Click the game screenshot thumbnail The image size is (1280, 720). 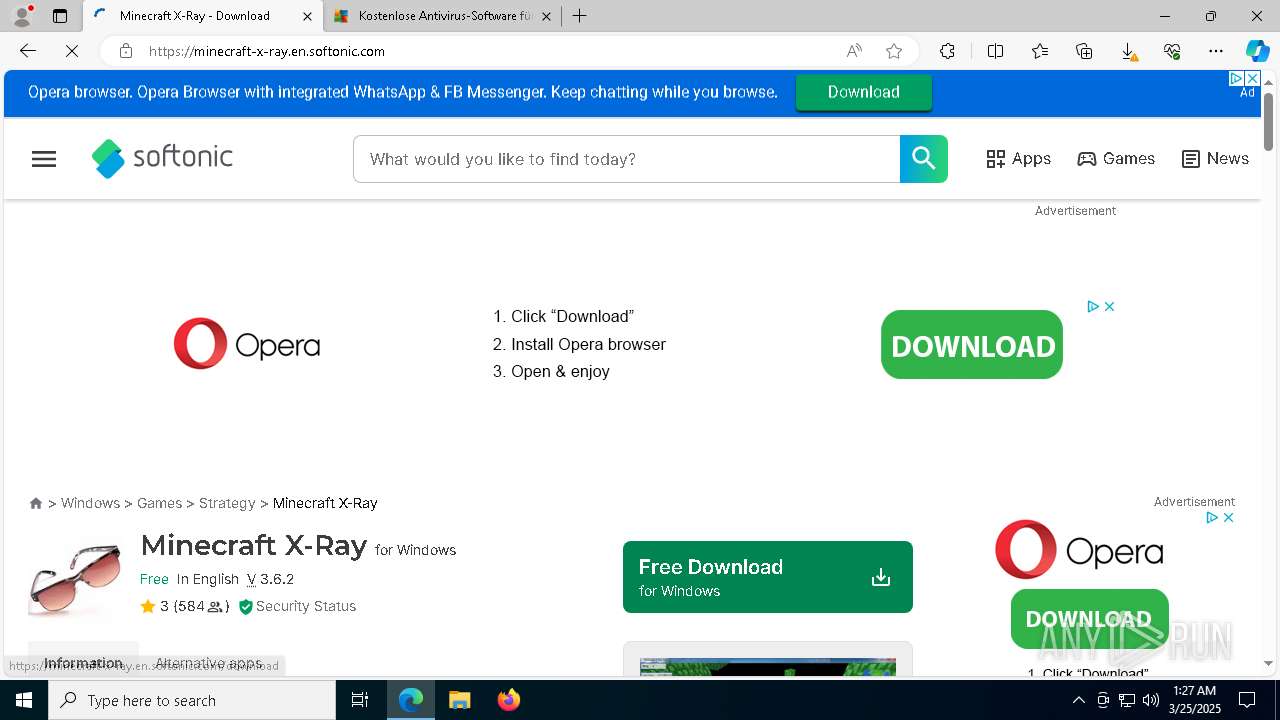(x=768, y=667)
